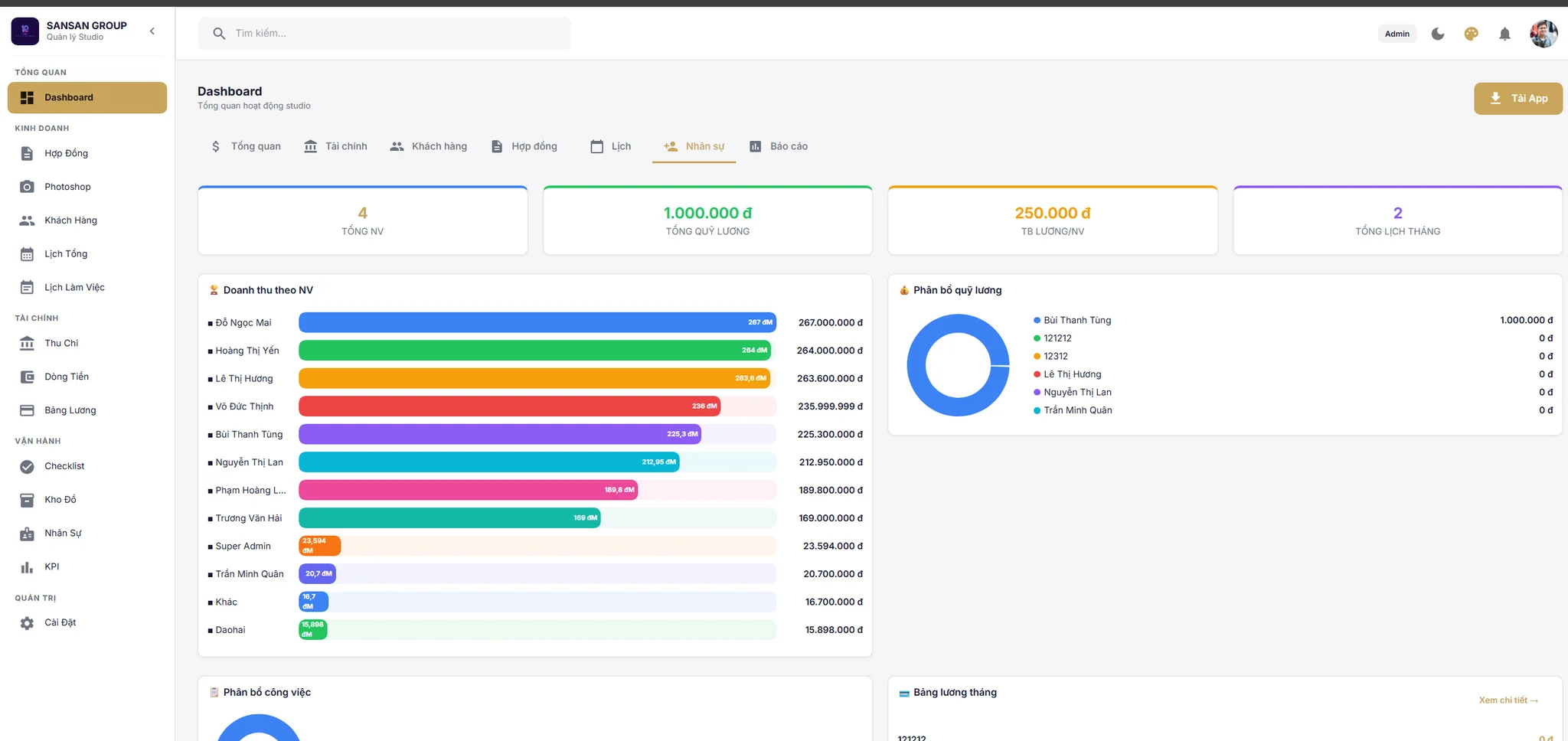The image size is (1568, 741).
Task: Click the red Lê Thị Hương legend dot
Action: tap(1037, 374)
